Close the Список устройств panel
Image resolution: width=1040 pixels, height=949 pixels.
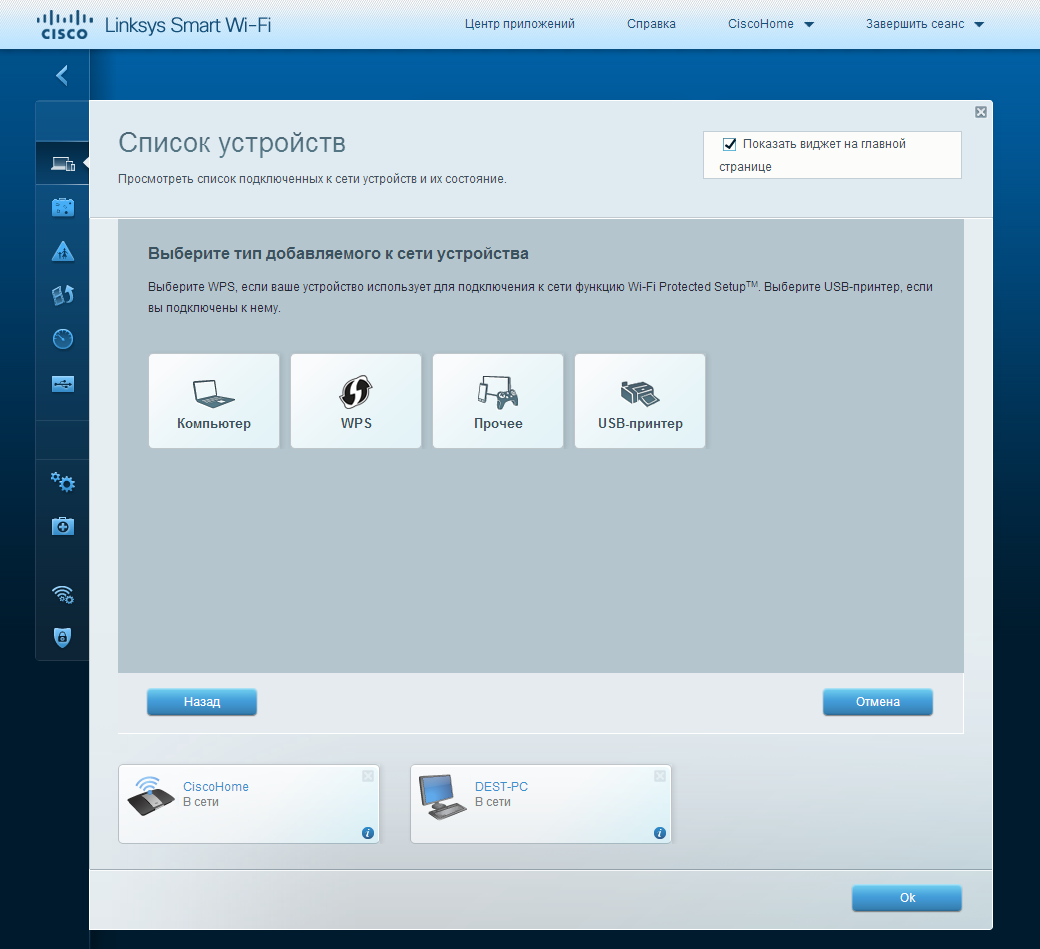tap(981, 112)
